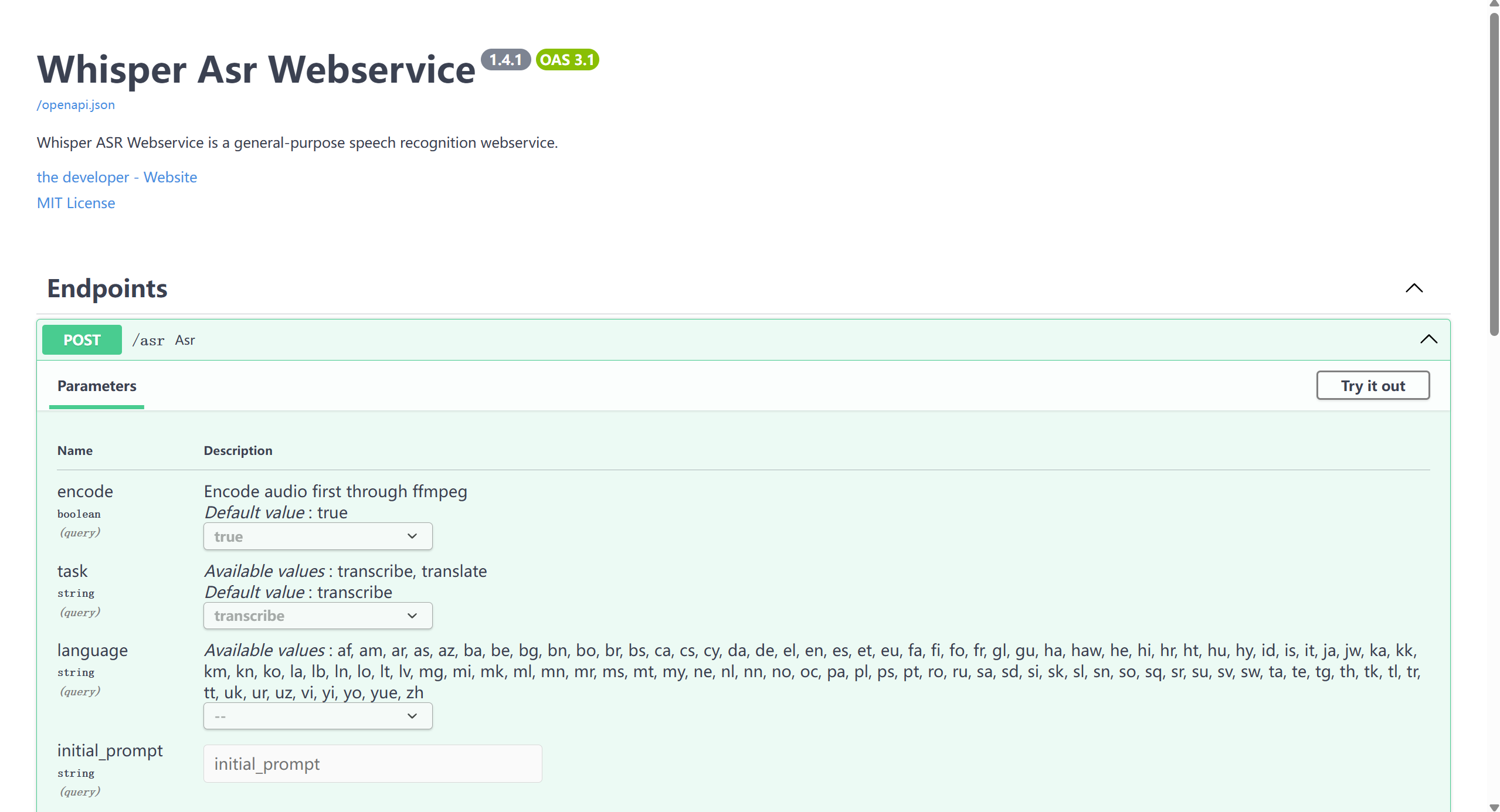
Task: Click the Try it out button
Action: pyautogui.click(x=1373, y=385)
